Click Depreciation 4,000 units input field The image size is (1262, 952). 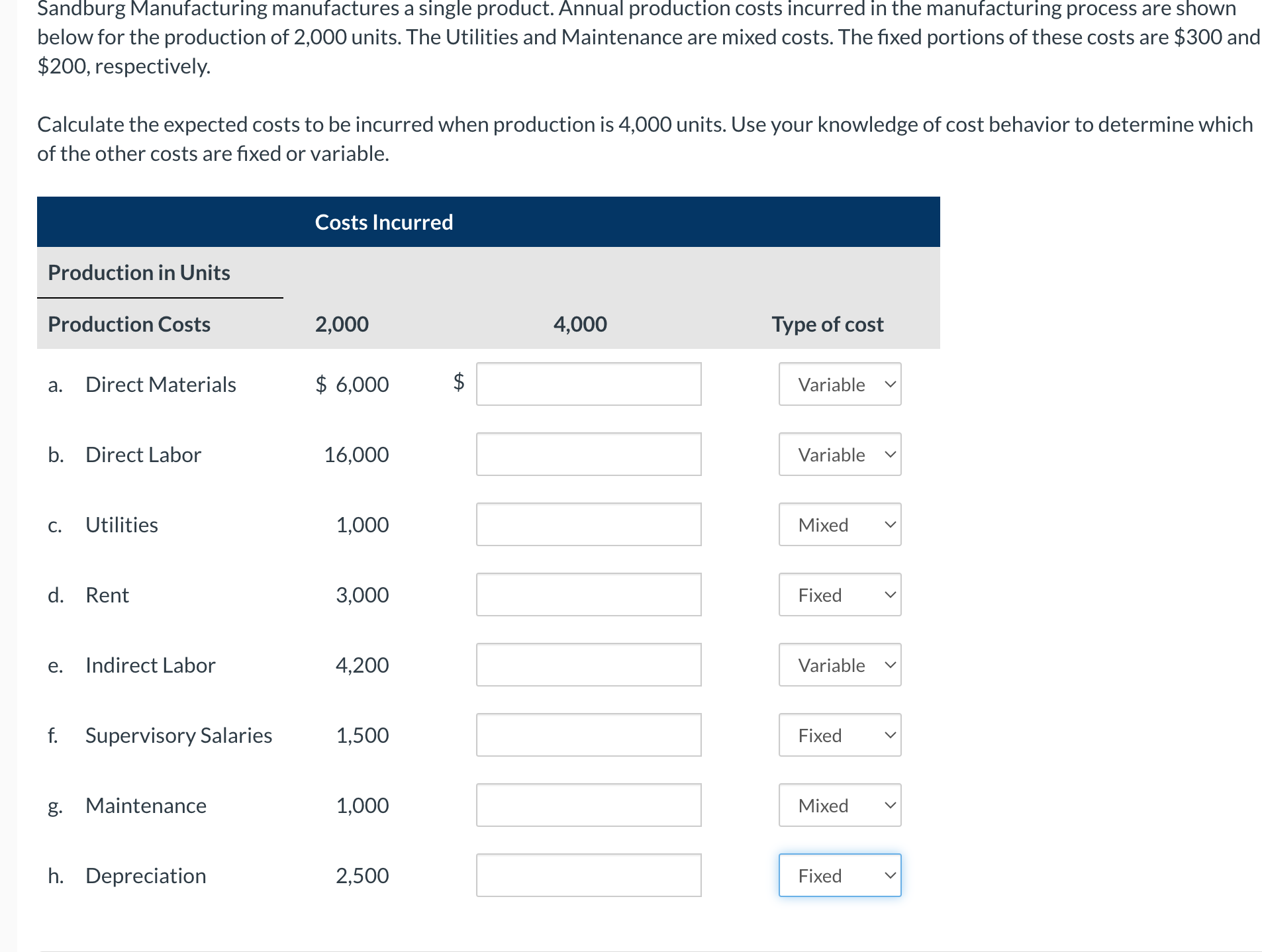[589, 875]
